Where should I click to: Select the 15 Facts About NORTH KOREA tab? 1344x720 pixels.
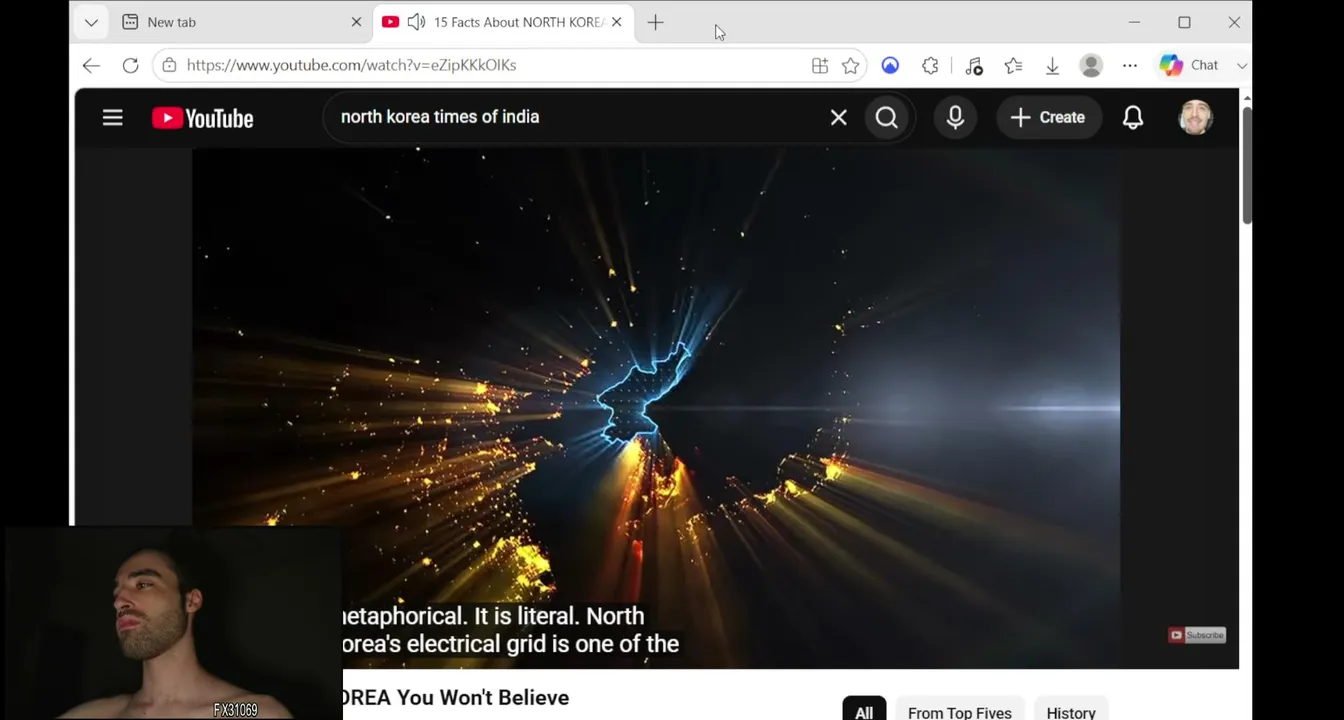coord(505,22)
